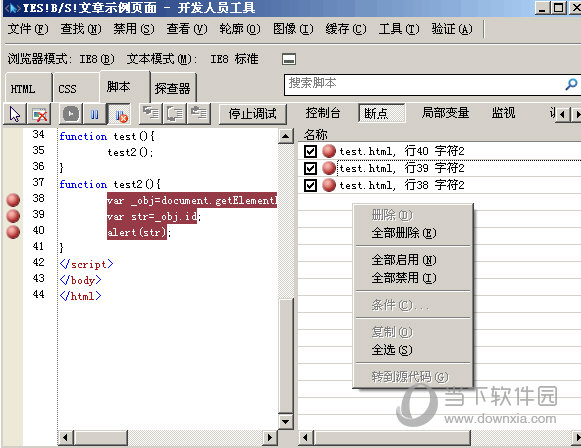Open 浏览器模式: IE8 menu
581x448 pixels.
click(61, 59)
